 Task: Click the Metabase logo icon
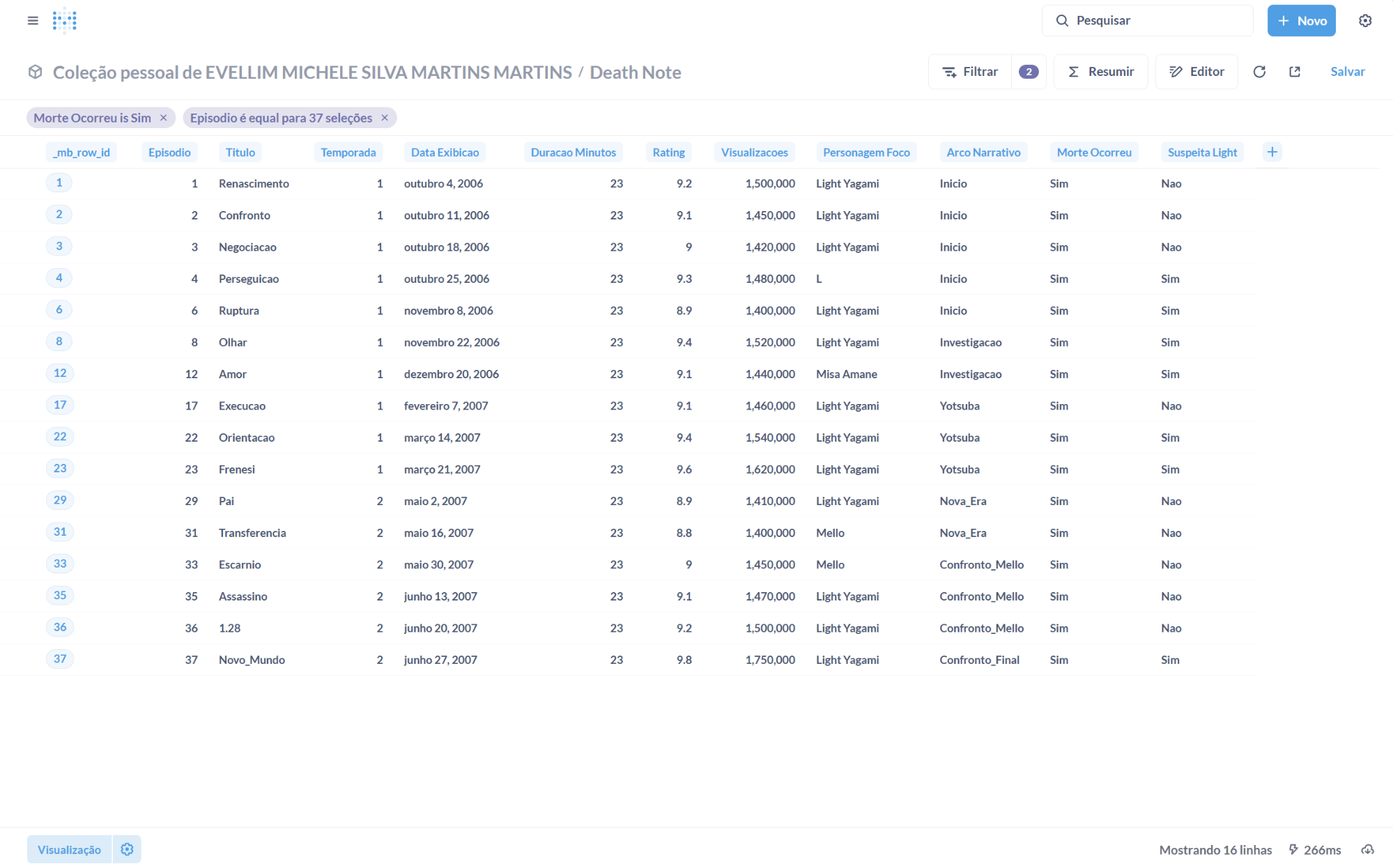tap(64, 21)
